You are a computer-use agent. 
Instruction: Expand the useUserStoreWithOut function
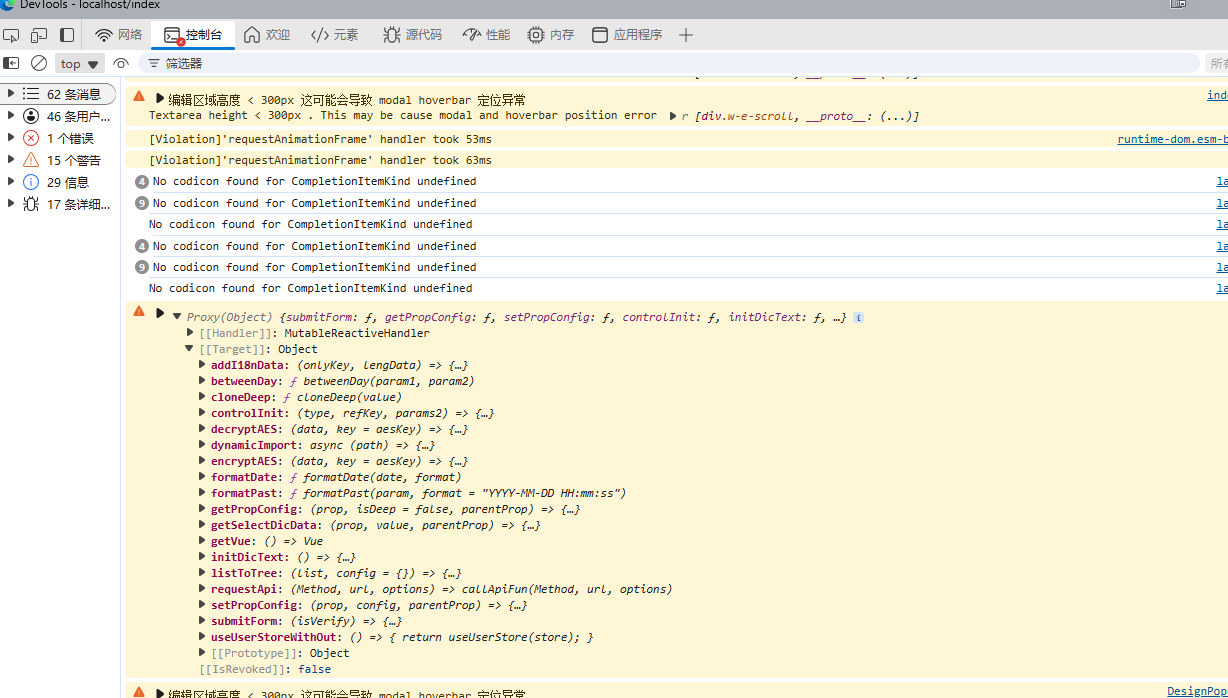203,637
